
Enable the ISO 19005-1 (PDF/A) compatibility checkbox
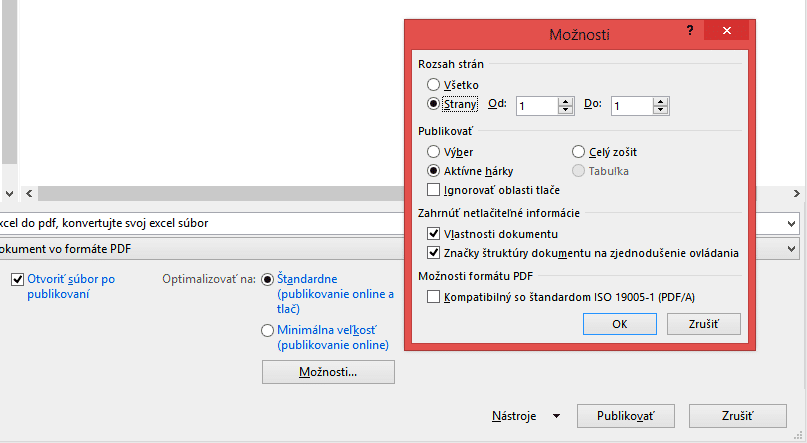click(433, 297)
